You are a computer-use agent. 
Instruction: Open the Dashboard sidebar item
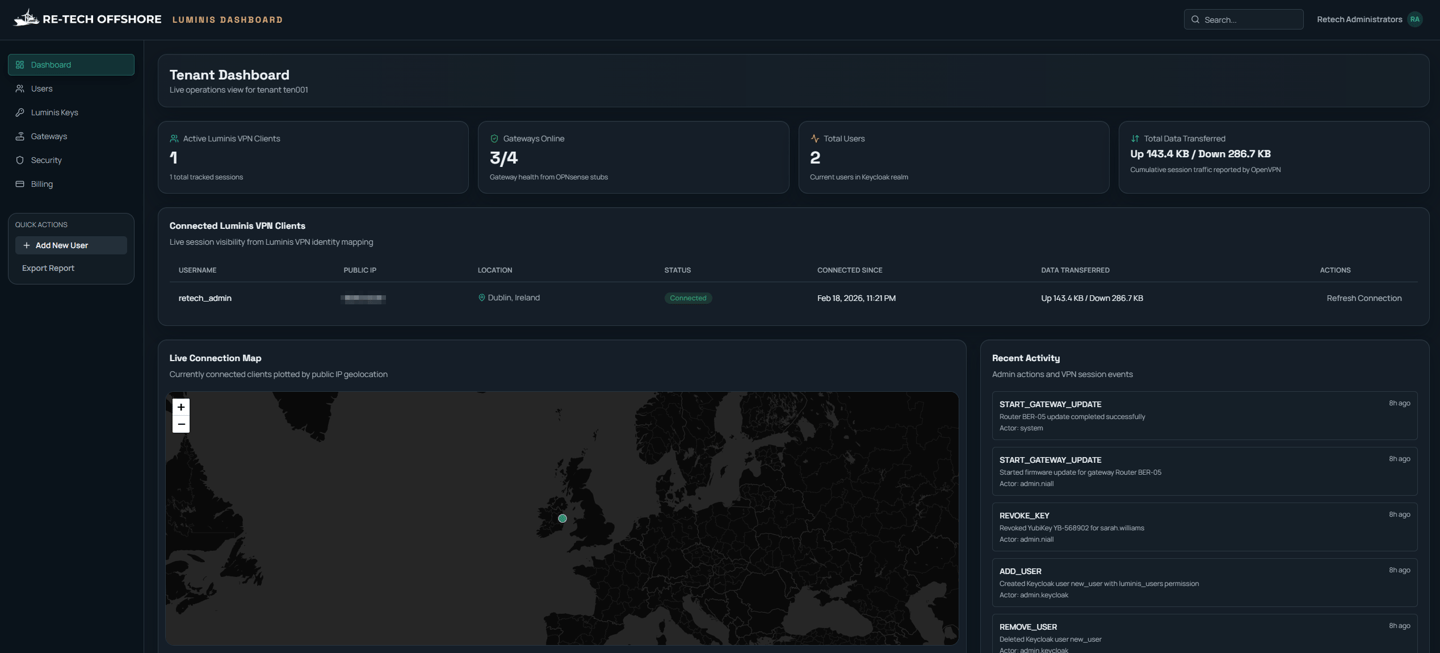coord(71,65)
